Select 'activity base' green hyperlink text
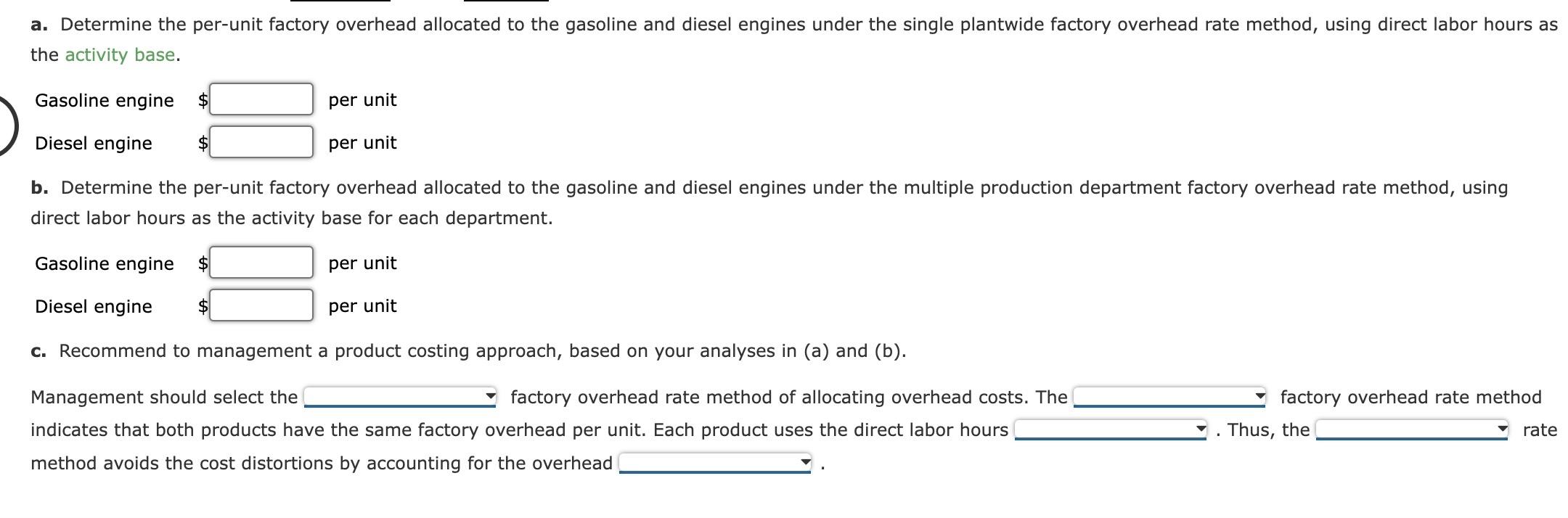 pyautogui.click(x=120, y=54)
